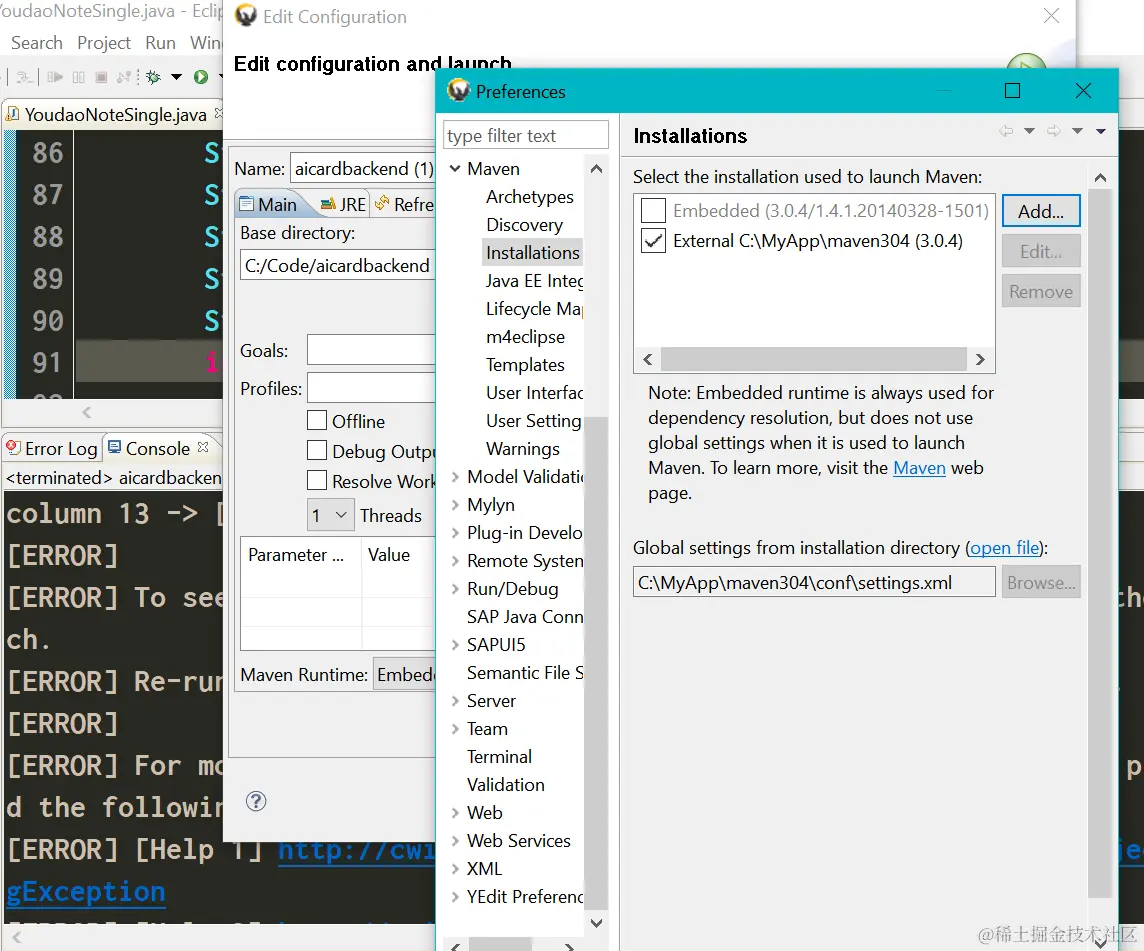The width and height of the screenshot is (1144, 951).
Task: Open the Maven Runtime combo box
Action: click(404, 674)
